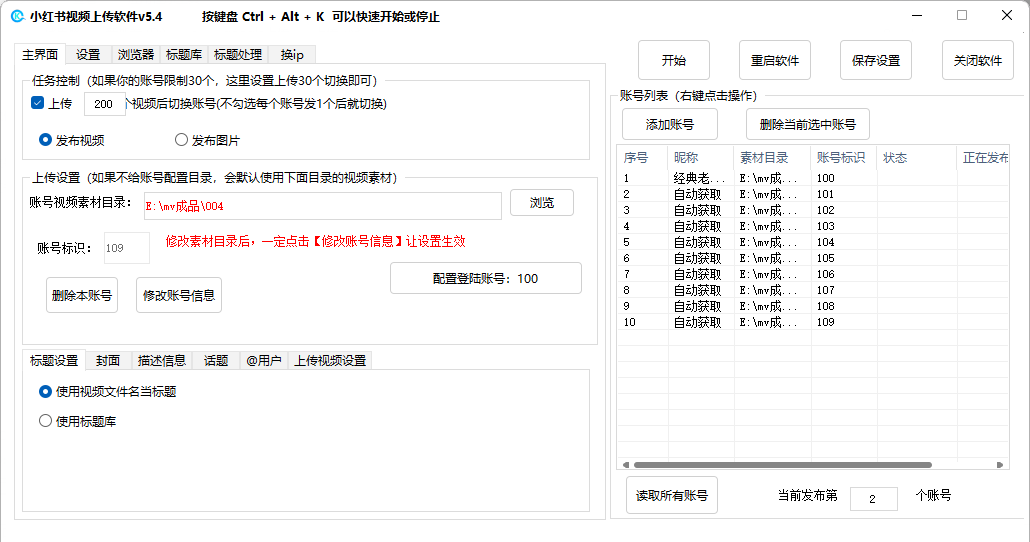Click the app logo icon in title bar

tap(17, 17)
